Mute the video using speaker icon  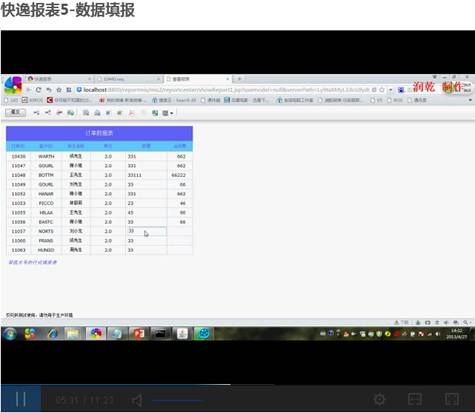(137, 400)
